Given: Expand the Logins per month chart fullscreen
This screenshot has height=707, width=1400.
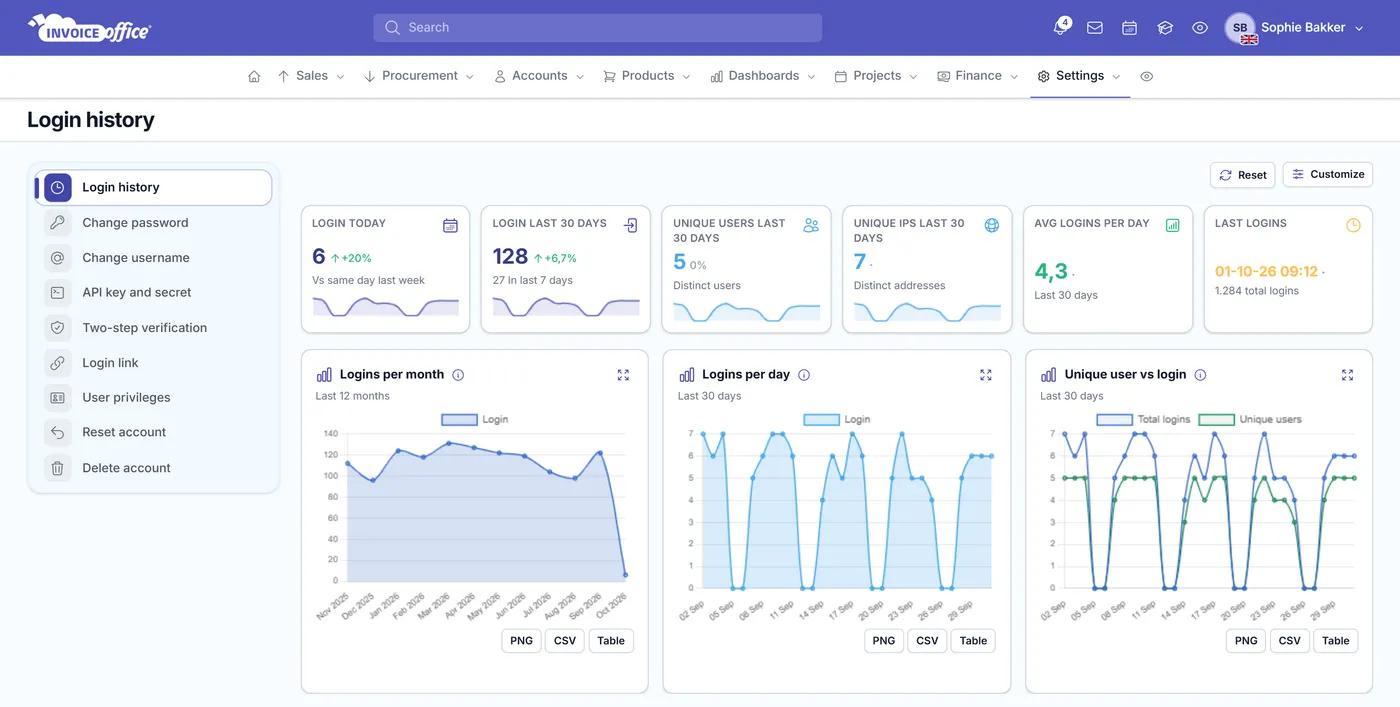Looking at the screenshot, I should (623, 375).
